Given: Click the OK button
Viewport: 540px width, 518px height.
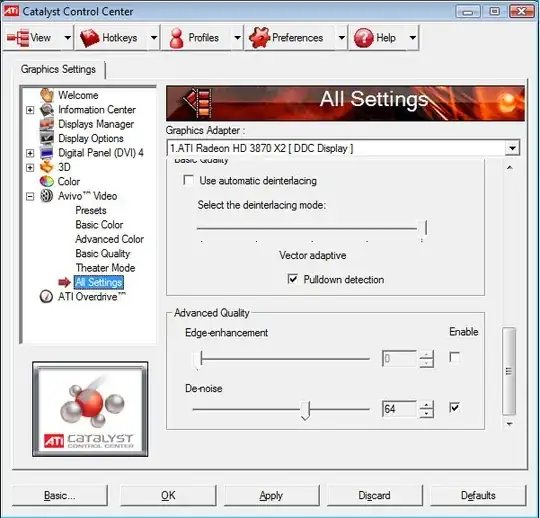Looking at the screenshot, I should pos(168,495).
